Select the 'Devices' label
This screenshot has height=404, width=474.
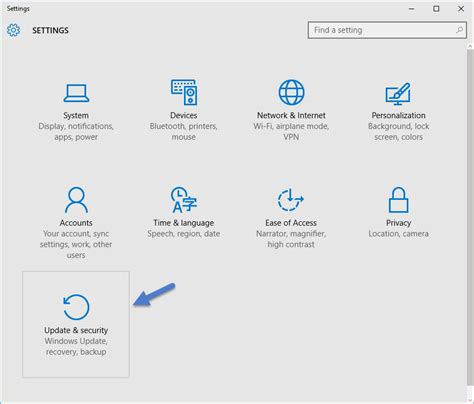[184, 115]
